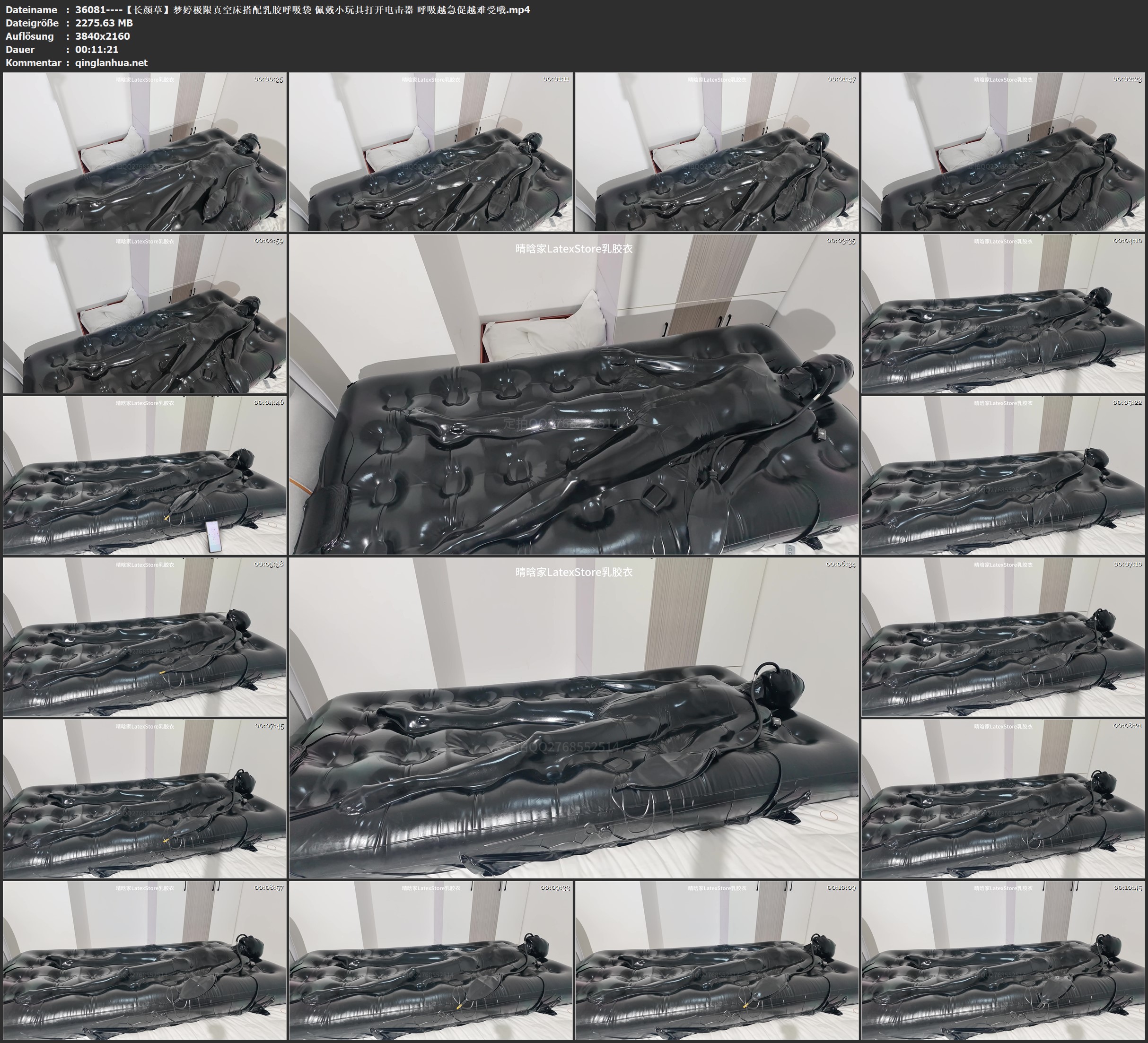Open the thumbnail marked 00:01:47
The height and width of the screenshot is (1043, 1148).
coord(717,151)
